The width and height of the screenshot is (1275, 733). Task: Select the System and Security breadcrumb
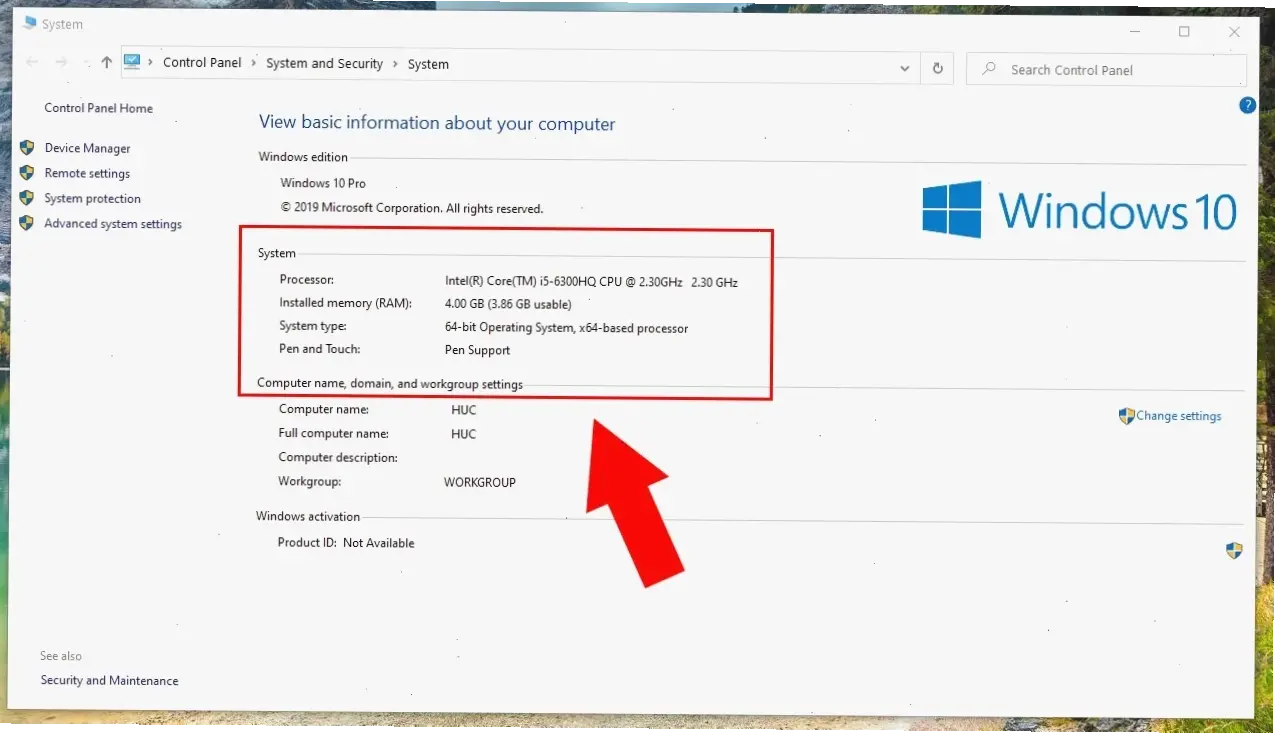(324, 63)
